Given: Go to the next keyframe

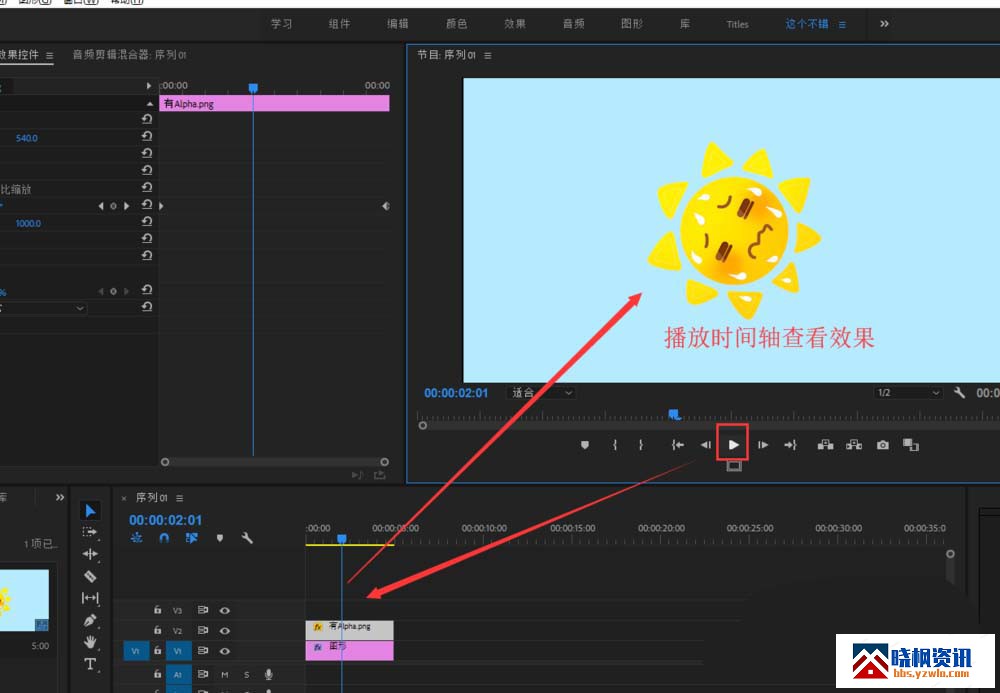Looking at the screenshot, I should pos(126,206).
